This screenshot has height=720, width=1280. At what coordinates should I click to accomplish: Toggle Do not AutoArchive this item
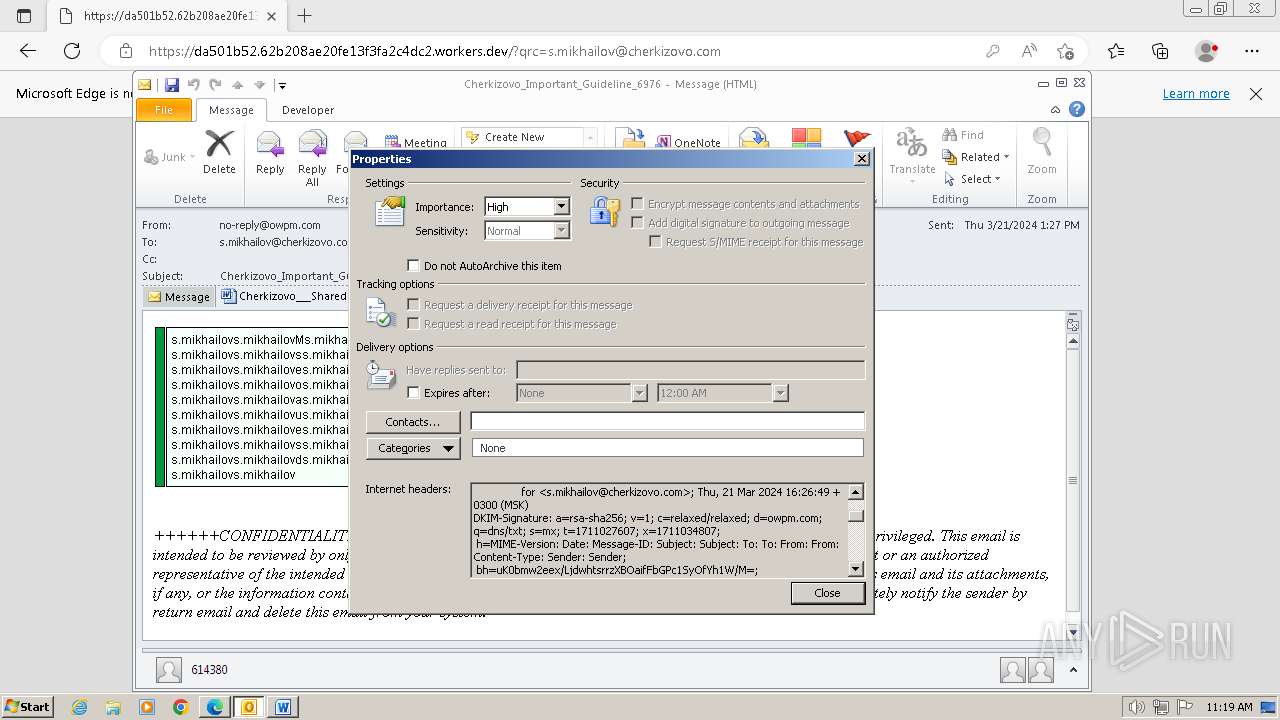click(x=413, y=266)
